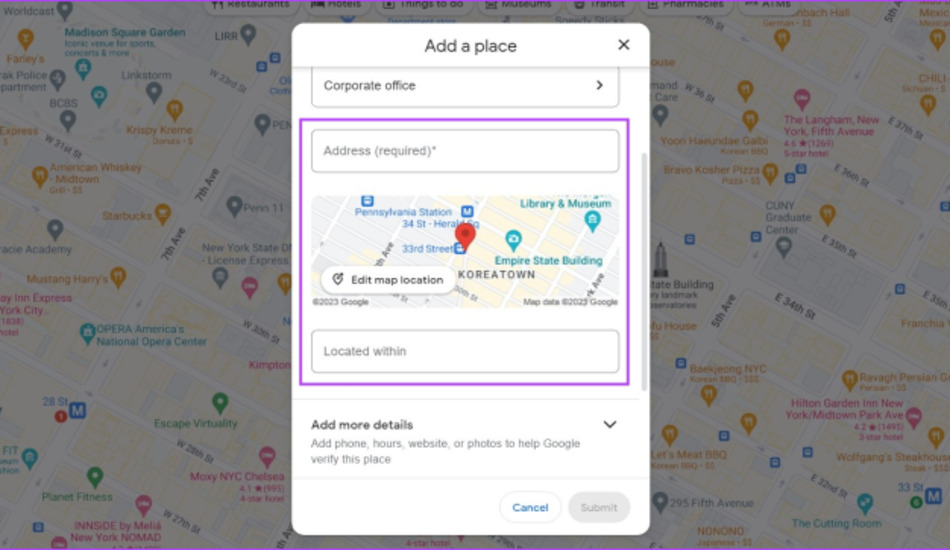Click the Located within field
The height and width of the screenshot is (550, 950).
coord(465,351)
